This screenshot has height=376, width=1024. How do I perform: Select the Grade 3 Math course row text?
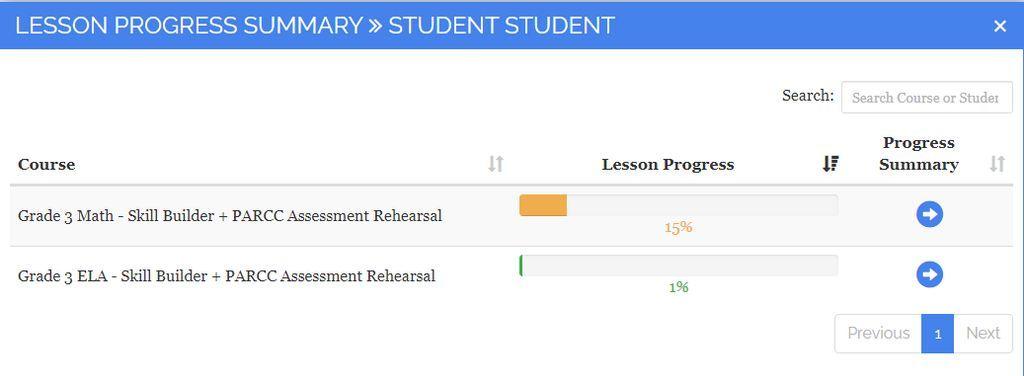[230, 215]
